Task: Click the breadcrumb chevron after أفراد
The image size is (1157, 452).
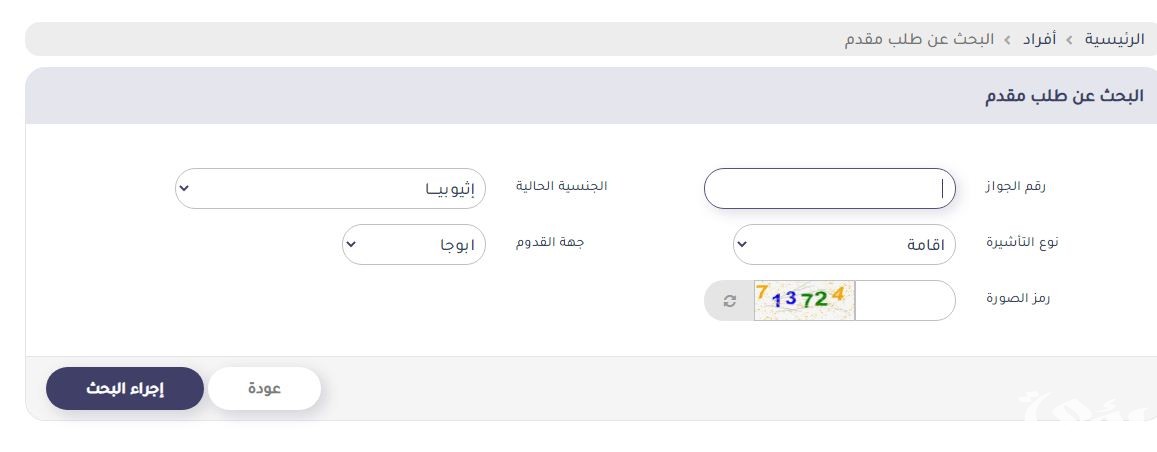Action: 1007,40
